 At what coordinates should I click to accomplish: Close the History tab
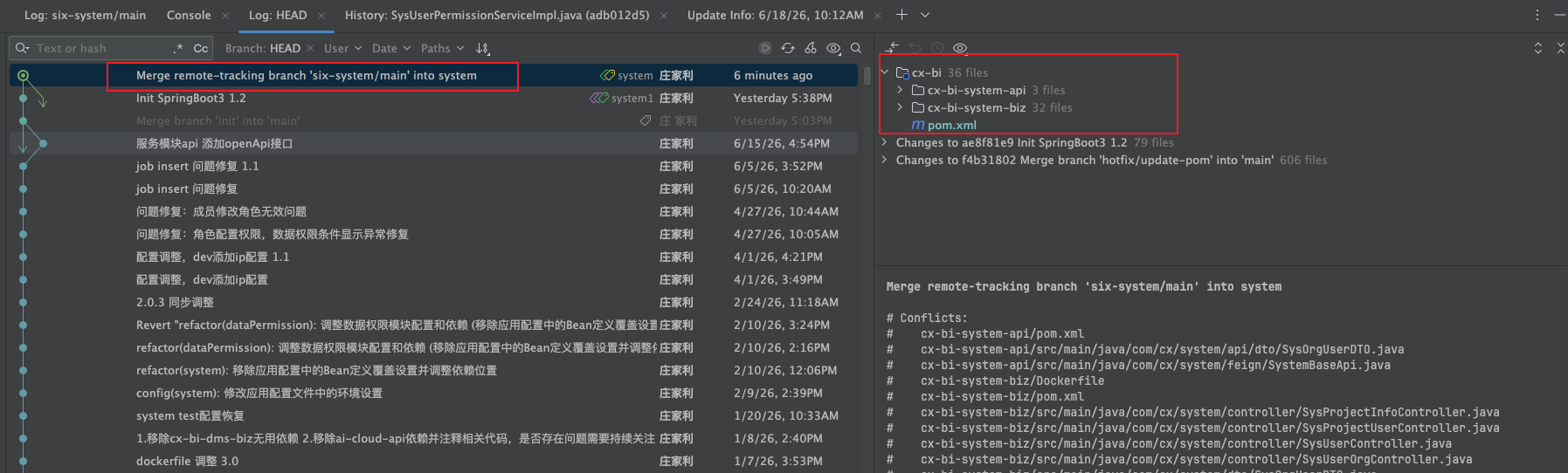click(x=664, y=15)
